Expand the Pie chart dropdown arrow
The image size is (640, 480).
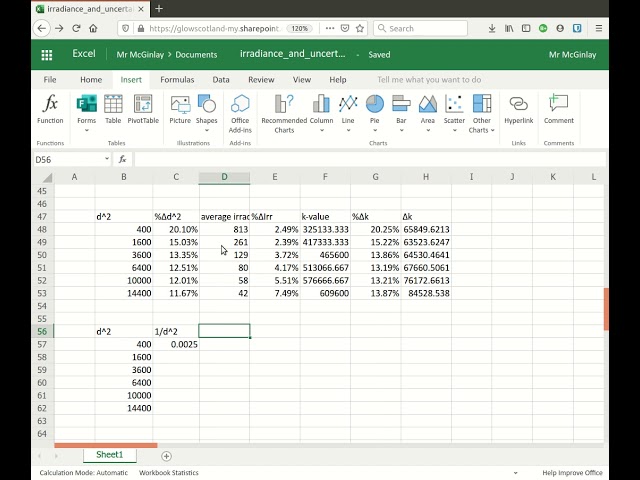tap(375, 131)
